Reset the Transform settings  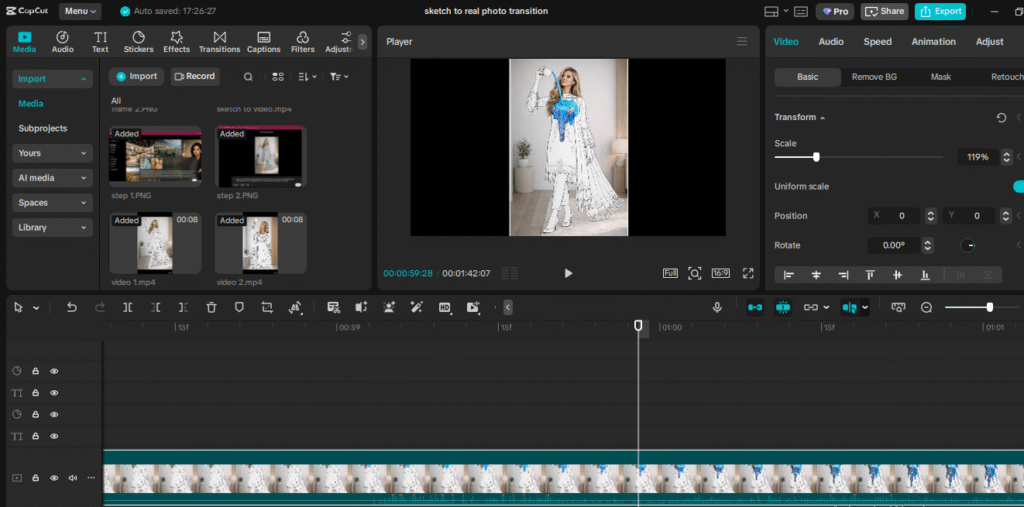tap(1001, 118)
